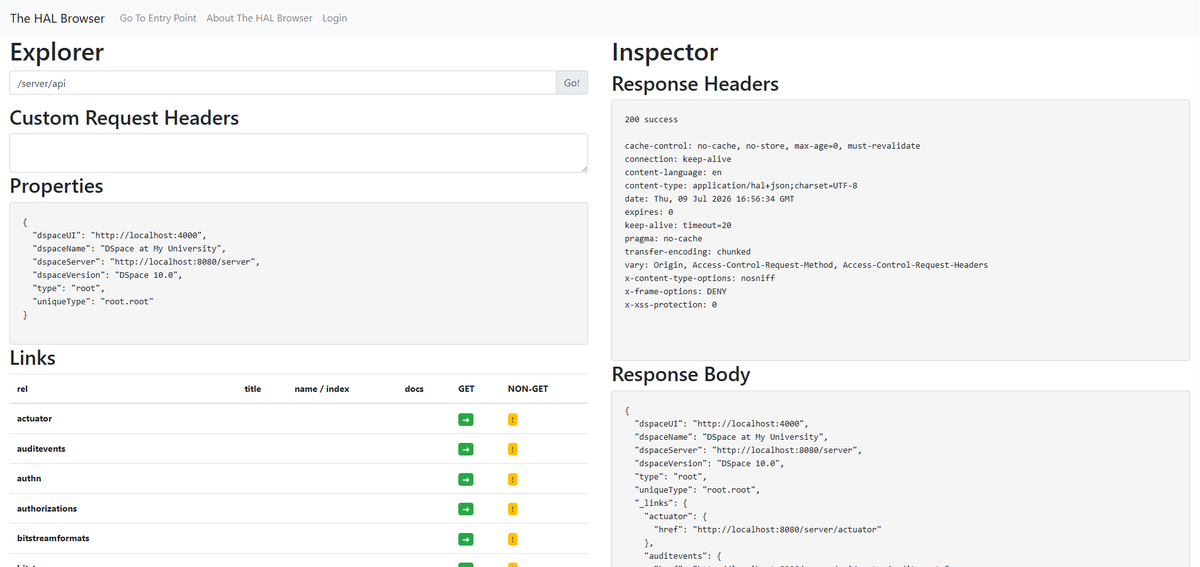This screenshot has width=1200, height=567.
Task: Open About The HAL Browser
Action: [x=259, y=18]
